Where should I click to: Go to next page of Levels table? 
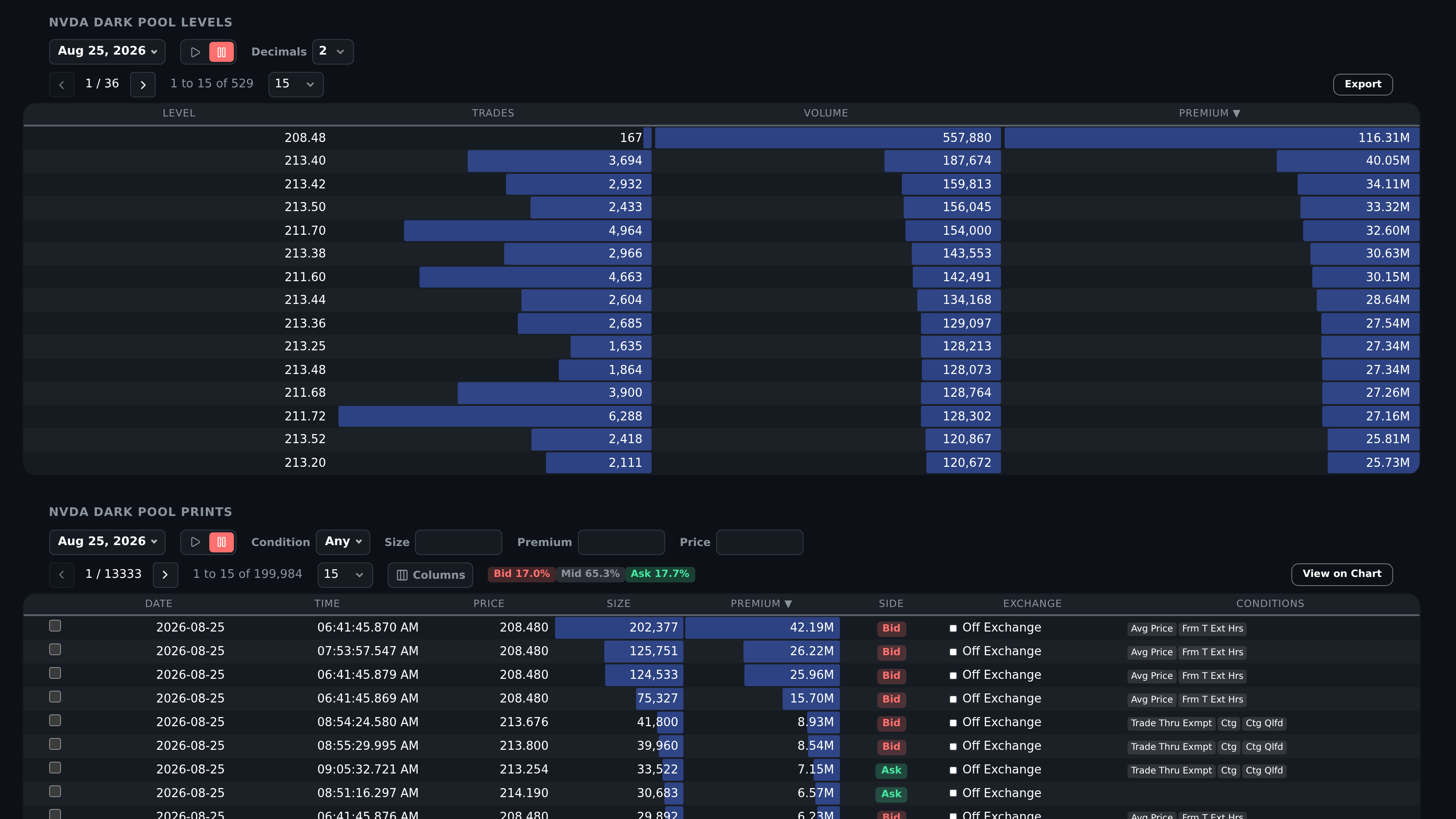(143, 85)
